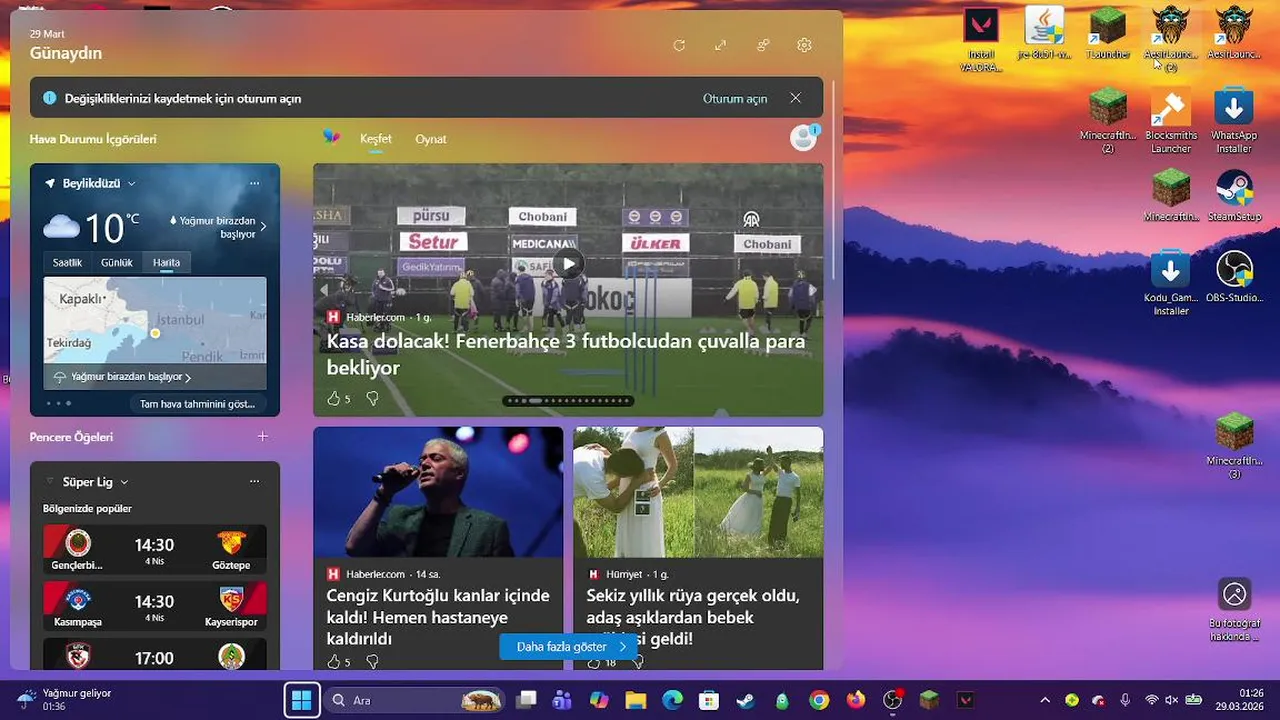Open Cengiz Kurtoğlu news headline
The width and height of the screenshot is (1280, 720).
[x=438, y=617]
